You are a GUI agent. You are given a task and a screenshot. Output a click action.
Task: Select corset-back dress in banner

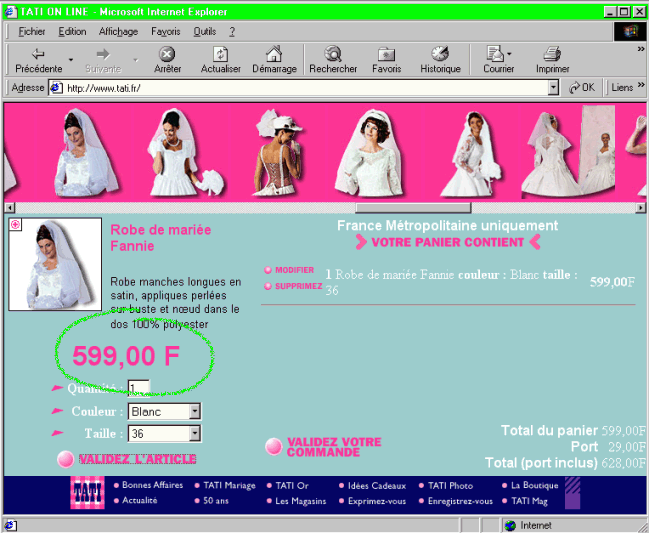pyautogui.click(x=278, y=152)
